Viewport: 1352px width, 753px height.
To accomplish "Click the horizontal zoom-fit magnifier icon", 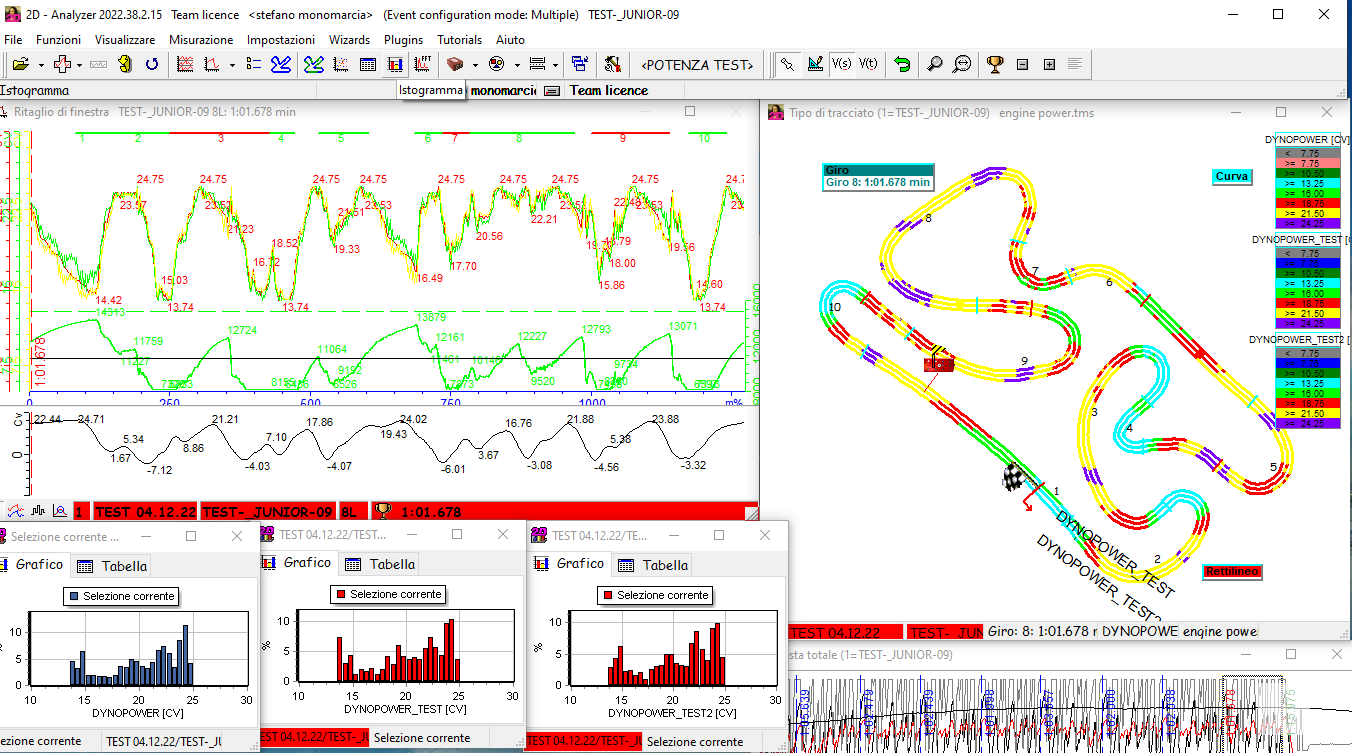I will tap(962, 64).
